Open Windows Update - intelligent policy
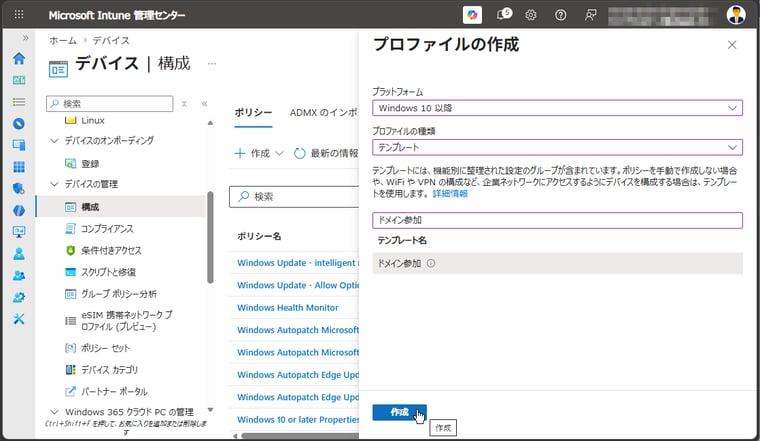Screen dimensions: 760x441 (x=298, y=263)
